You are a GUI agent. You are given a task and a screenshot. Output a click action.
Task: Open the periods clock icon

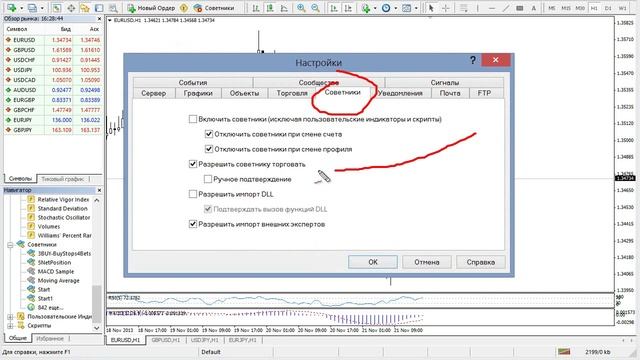(x=386, y=8)
